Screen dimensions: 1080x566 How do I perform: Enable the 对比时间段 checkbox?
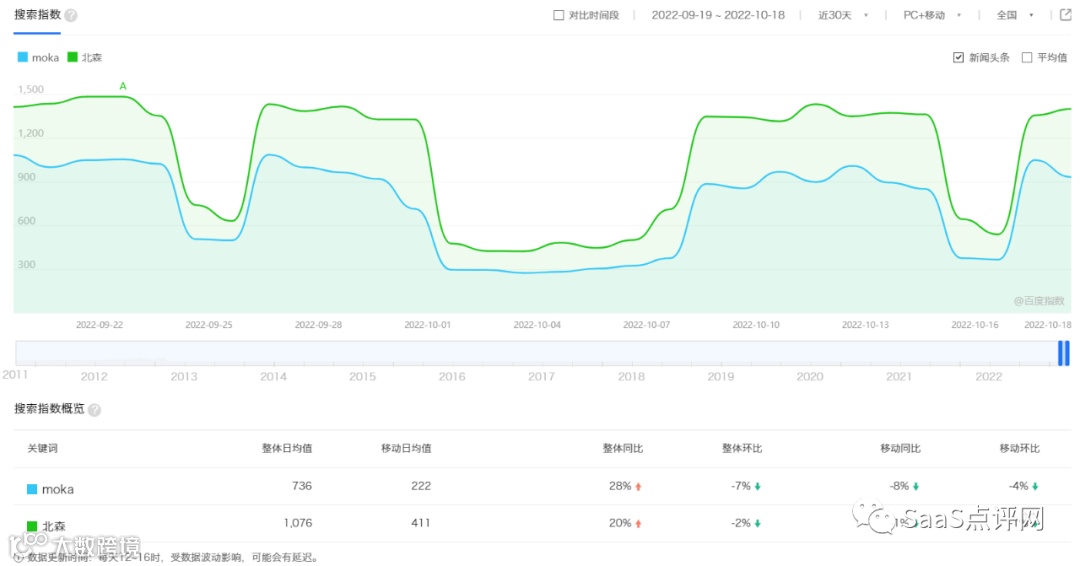(x=559, y=15)
